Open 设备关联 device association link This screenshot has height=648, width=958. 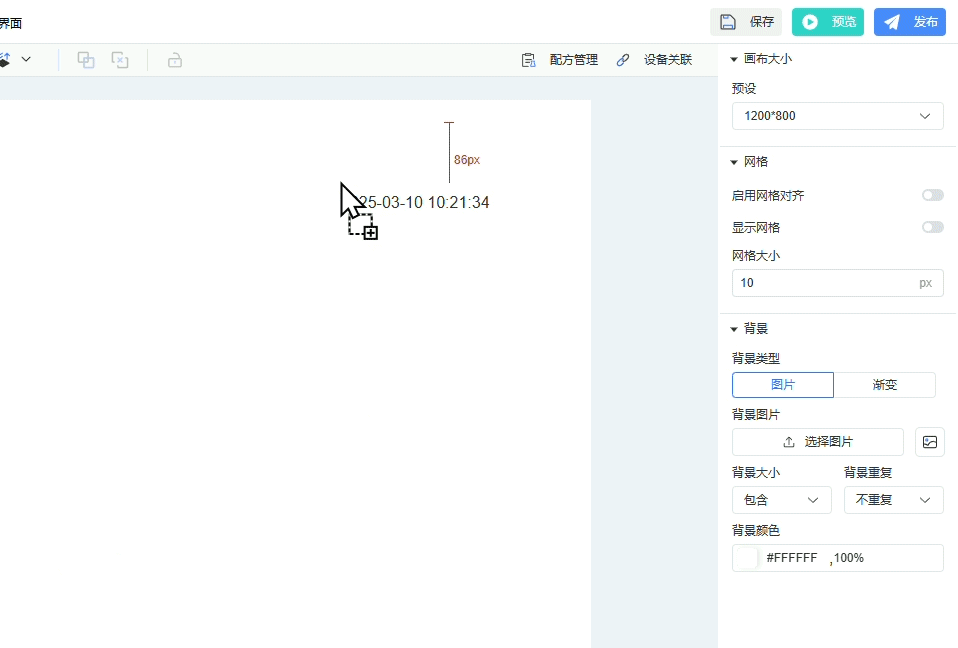tap(655, 60)
